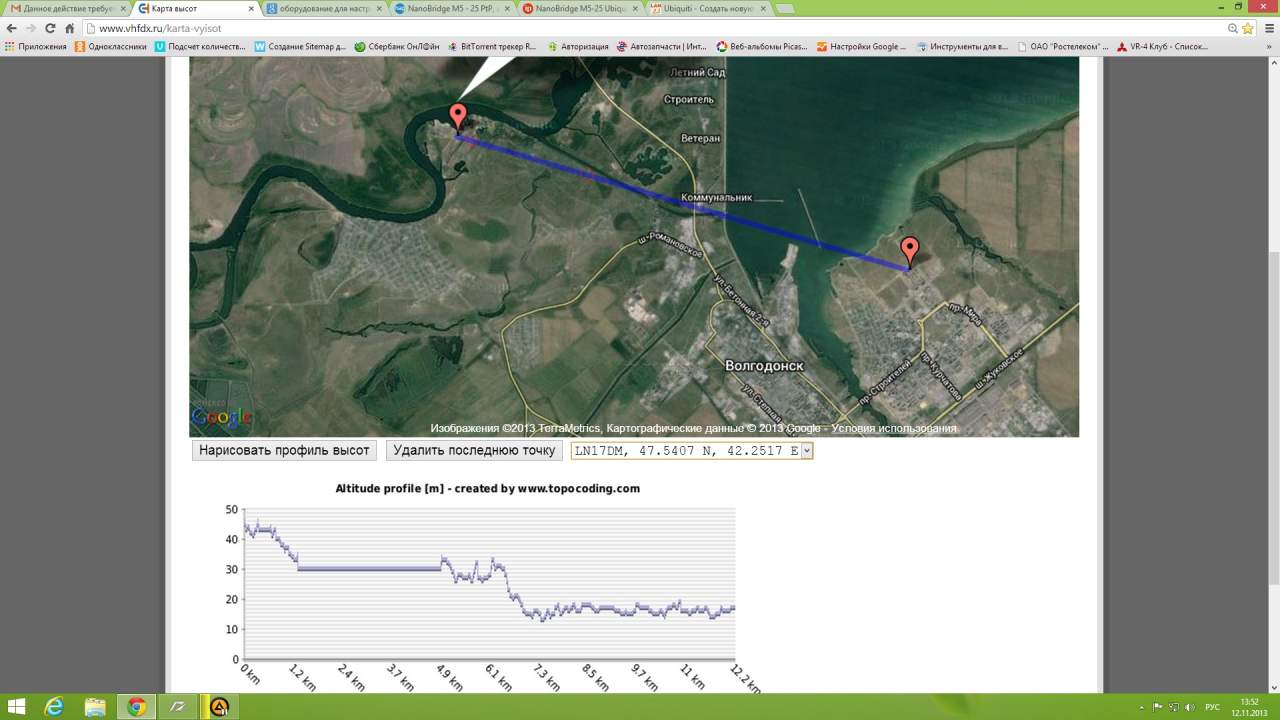Click the Altitude profile chart title
Image resolution: width=1280 pixels, height=720 pixels.
click(488, 489)
